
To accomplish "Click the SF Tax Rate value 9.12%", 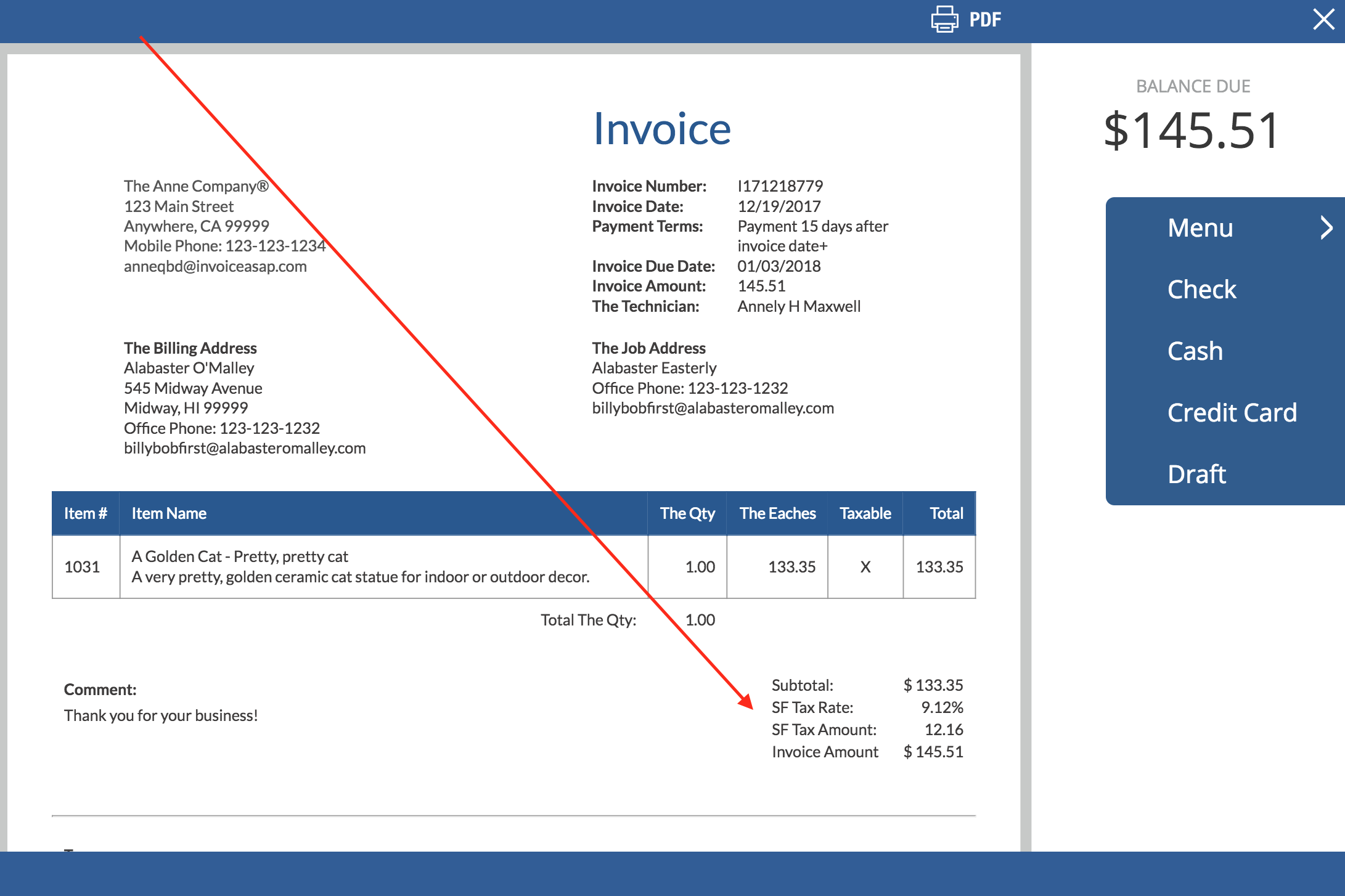I will [x=942, y=707].
